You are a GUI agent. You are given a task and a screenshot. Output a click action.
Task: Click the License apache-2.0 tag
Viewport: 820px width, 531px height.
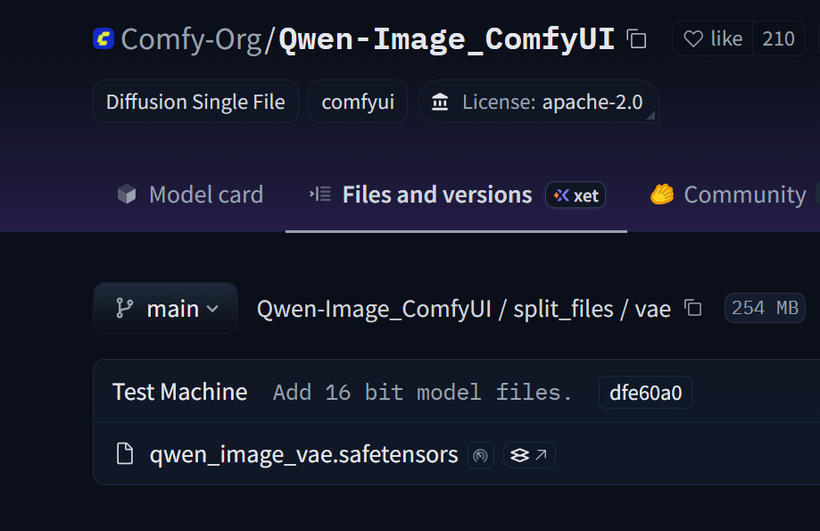click(538, 102)
